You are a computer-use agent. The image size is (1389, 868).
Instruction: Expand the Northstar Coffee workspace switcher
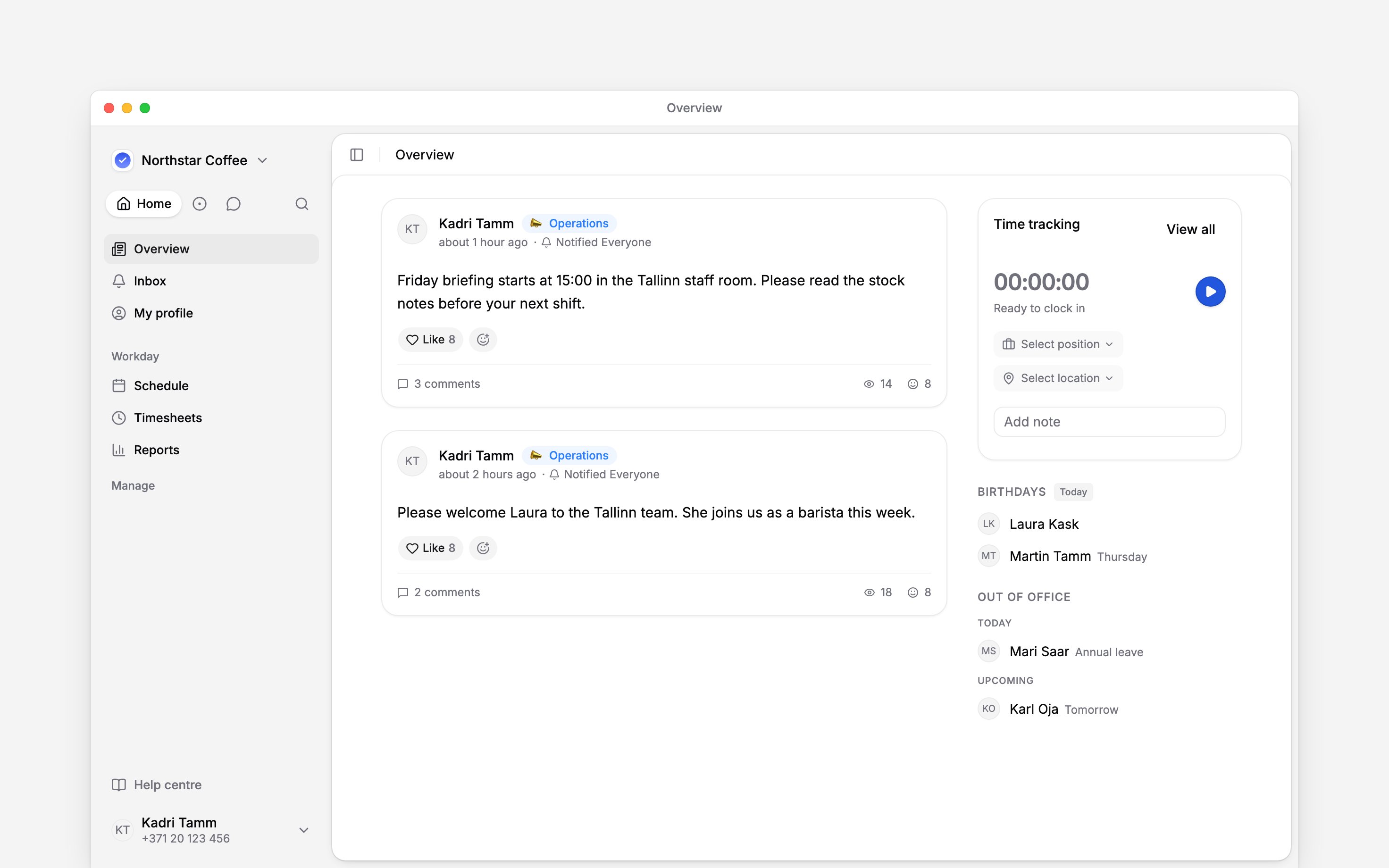pyautogui.click(x=262, y=160)
